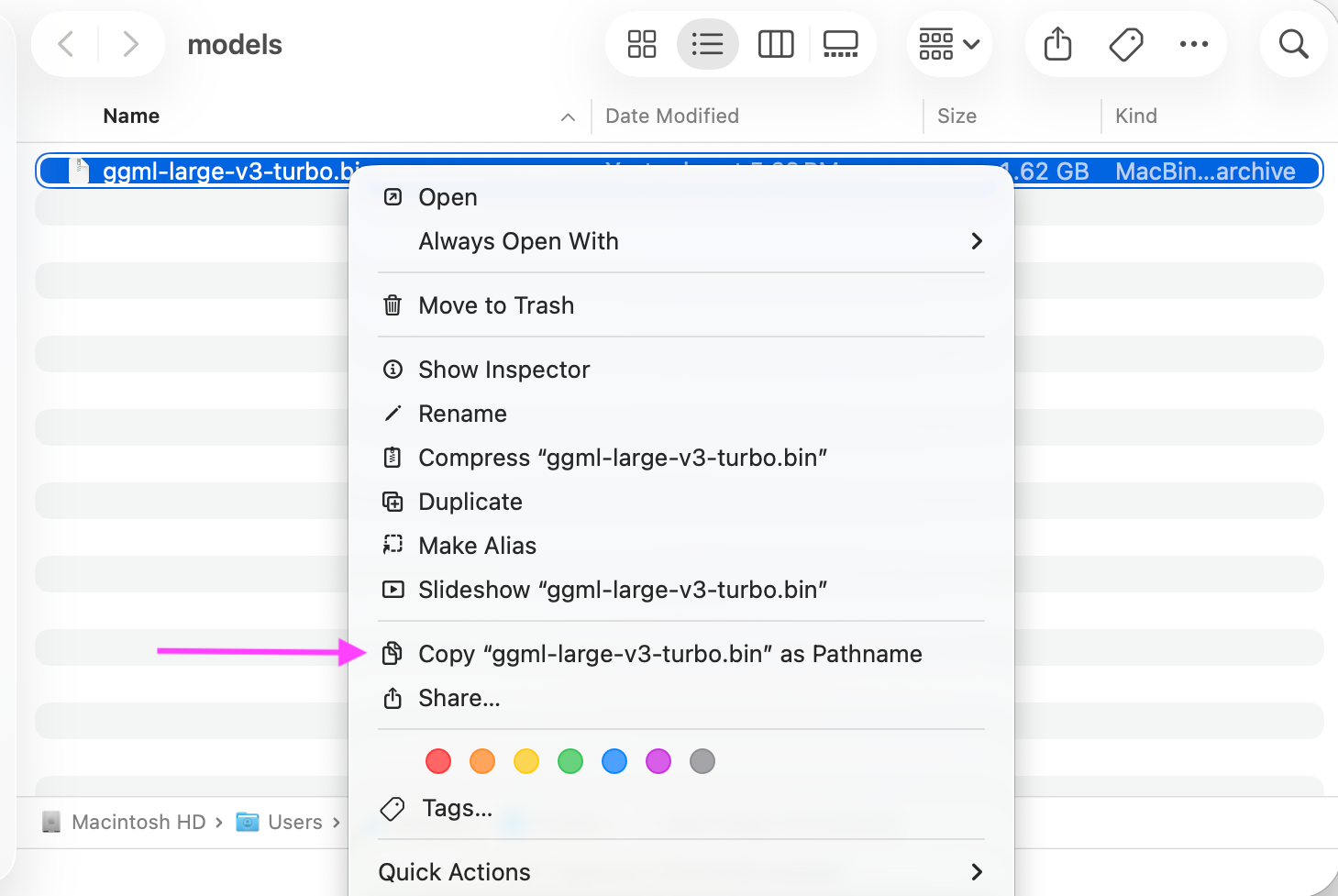Switch to list view
This screenshot has width=1338, height=896.
point(707,44)
